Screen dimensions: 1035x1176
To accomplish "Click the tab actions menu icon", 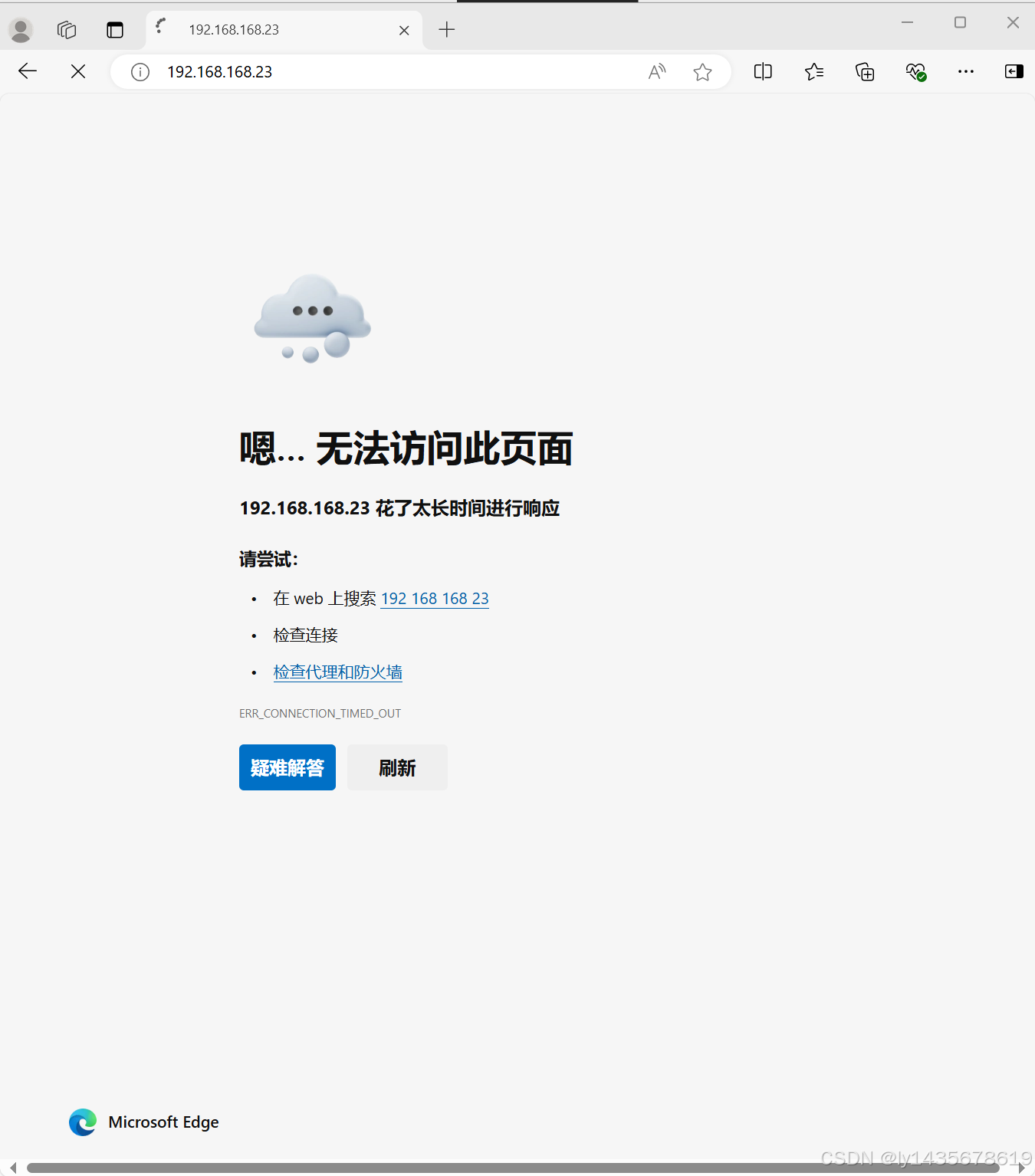I will 115,30.
